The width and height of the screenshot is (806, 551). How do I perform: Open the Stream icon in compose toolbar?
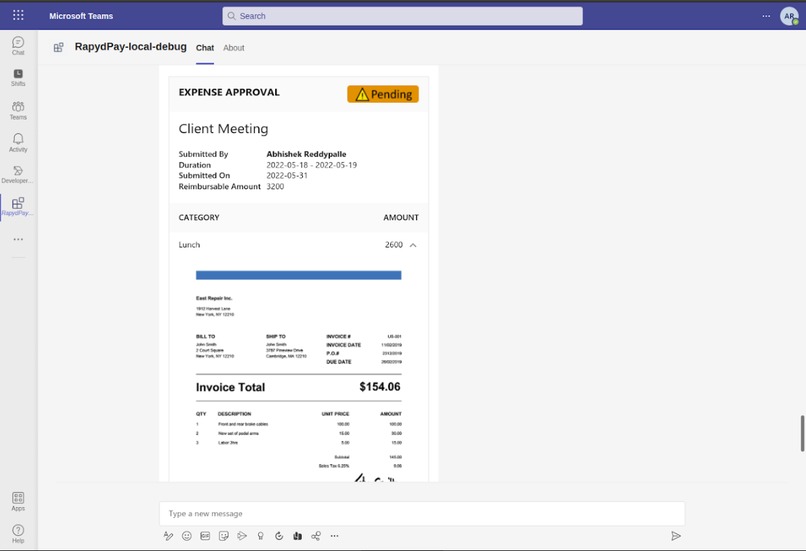point(242,536)
